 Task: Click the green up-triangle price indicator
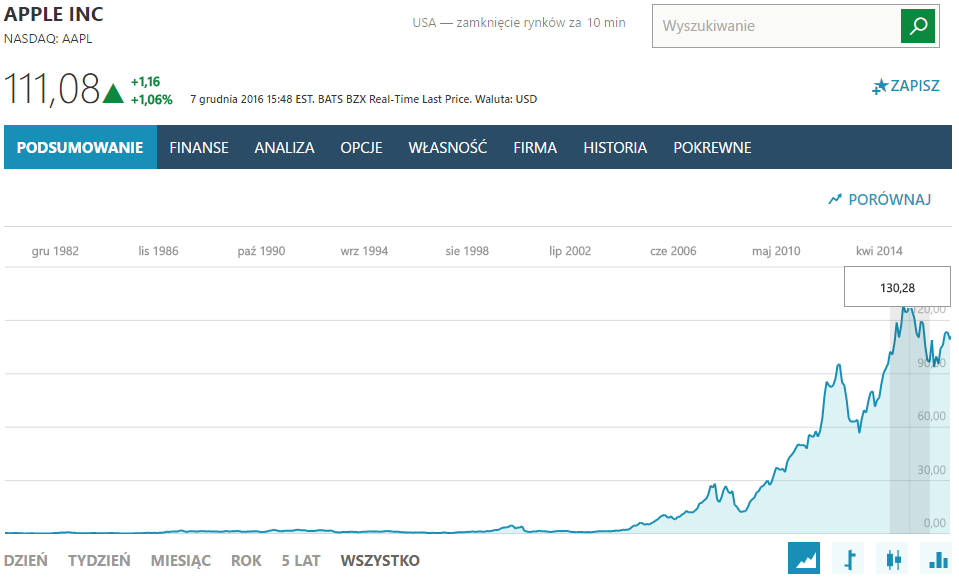(x=113, y=93)
